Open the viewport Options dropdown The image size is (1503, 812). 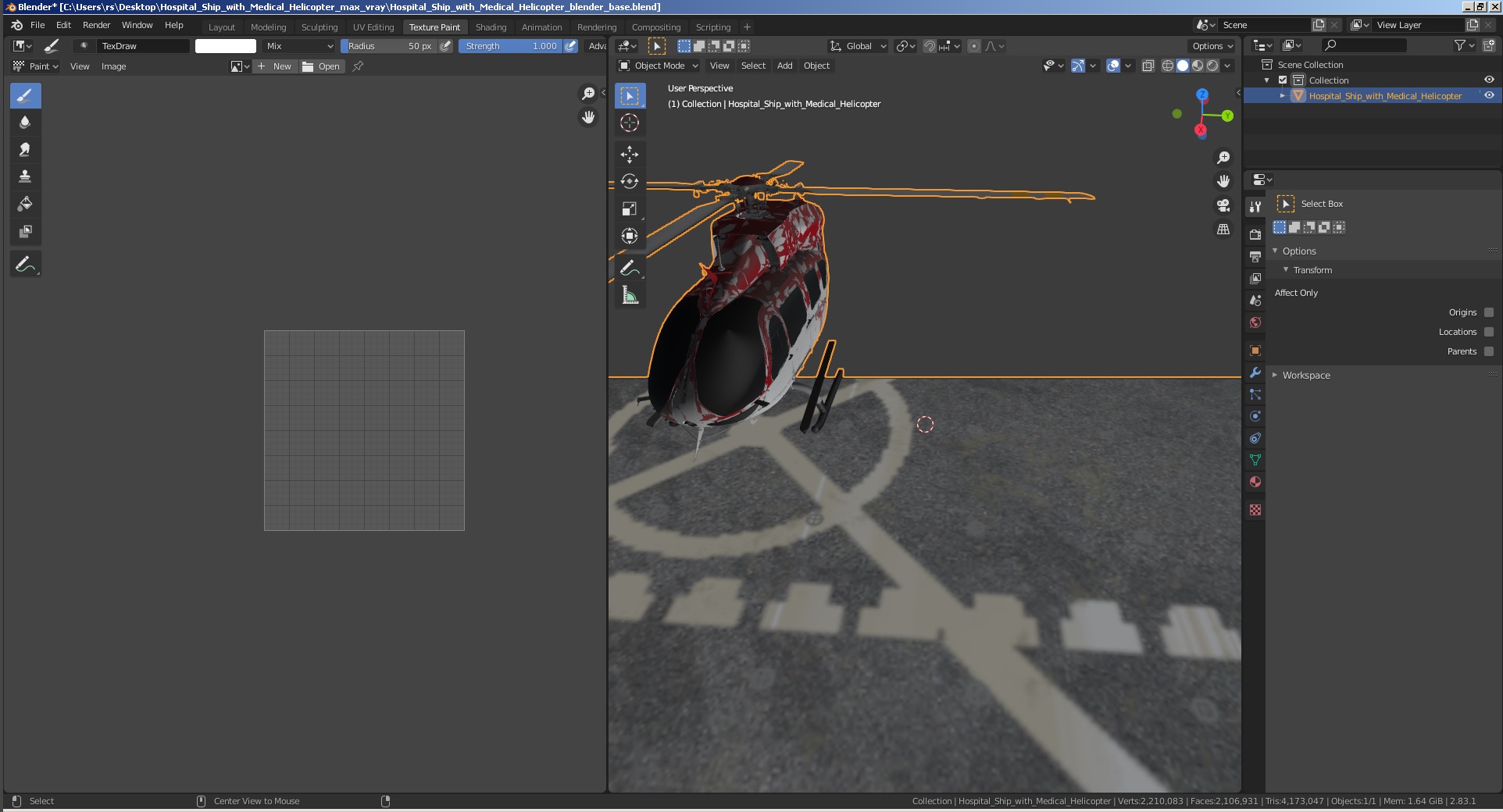(x=1212, y=46)
